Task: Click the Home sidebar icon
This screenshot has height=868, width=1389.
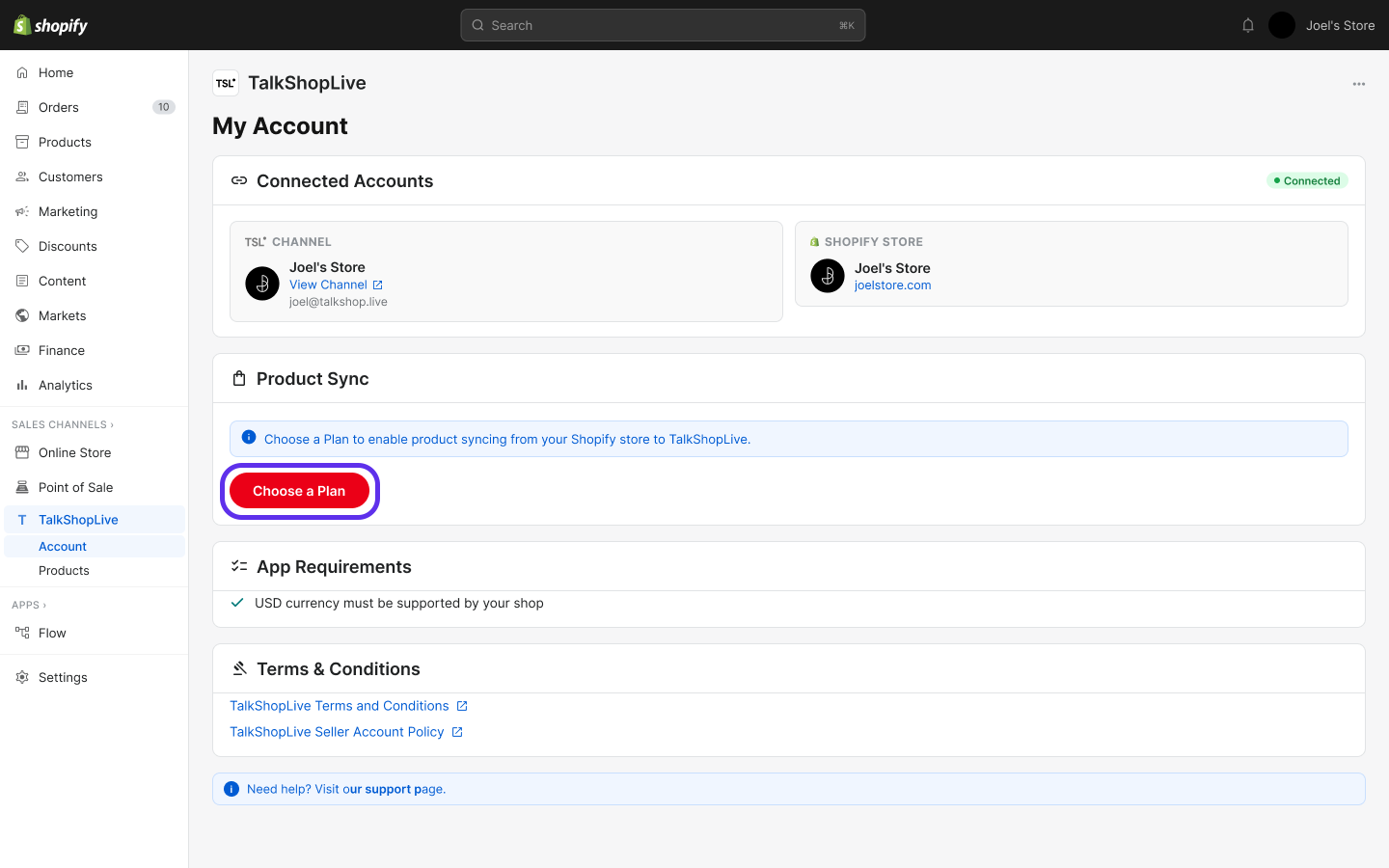Action: tap(22, 72)
